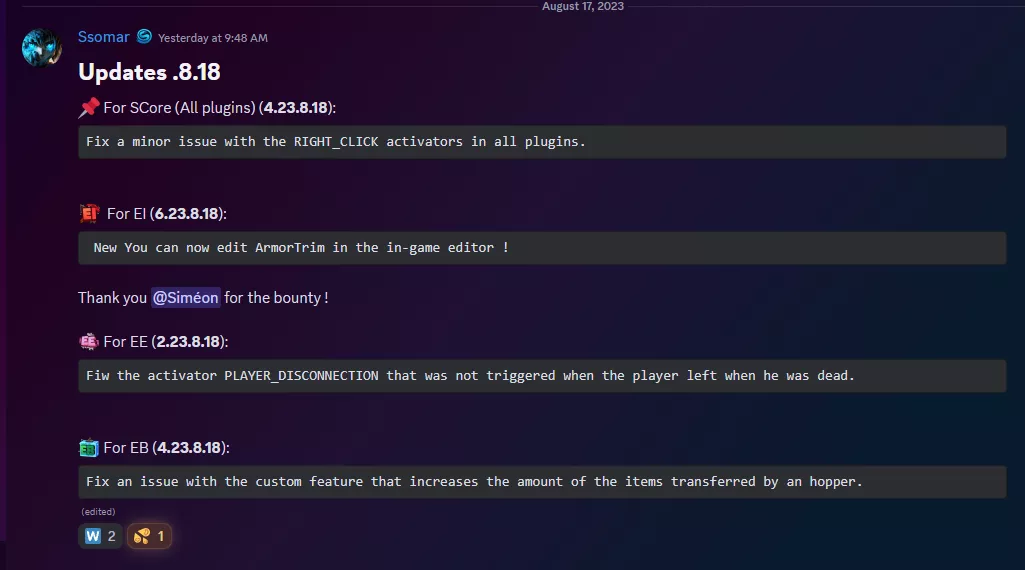Click the pink EE emoji icon
The width and height of the screenshot is (1025, 570).
(88, 341)
